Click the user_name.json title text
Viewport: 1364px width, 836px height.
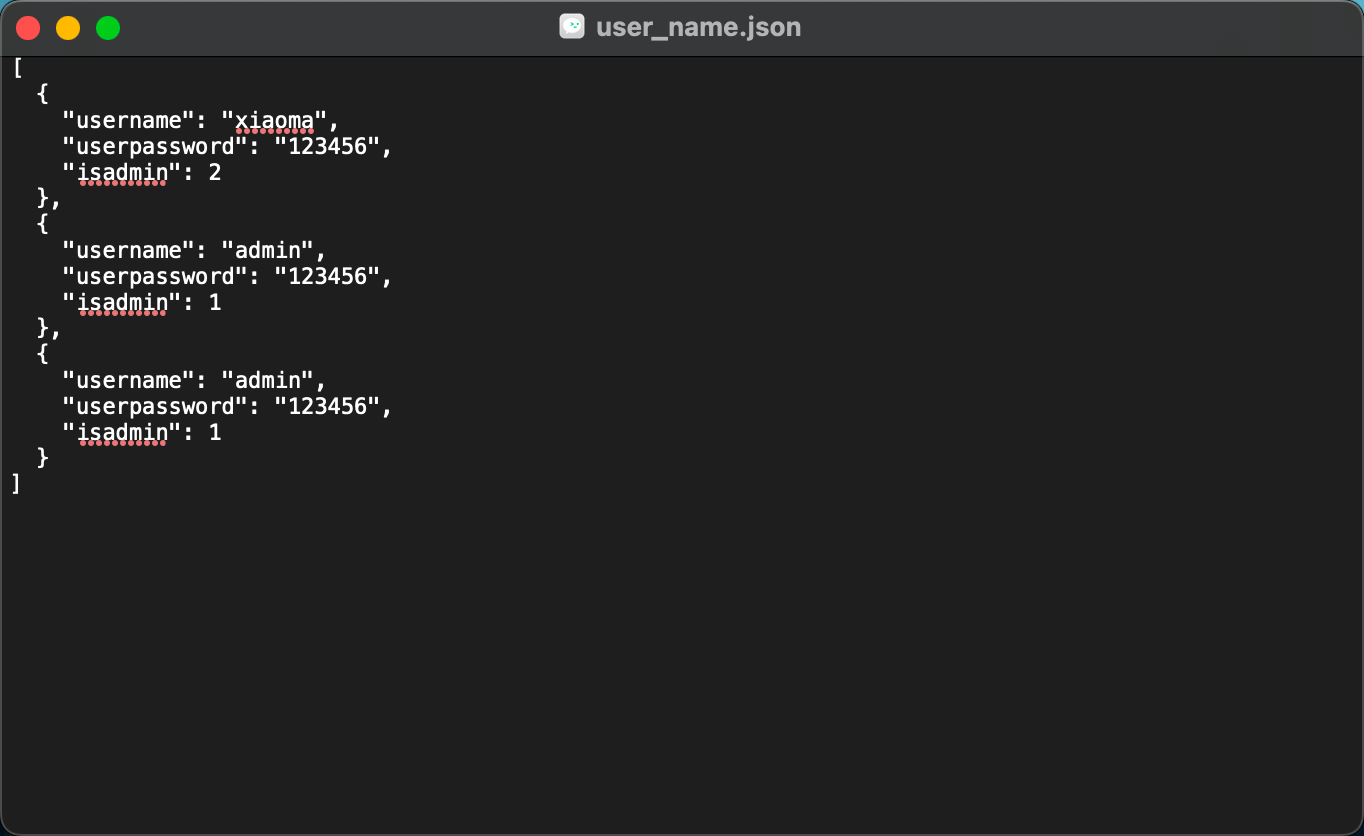click(x=698, y=27)
